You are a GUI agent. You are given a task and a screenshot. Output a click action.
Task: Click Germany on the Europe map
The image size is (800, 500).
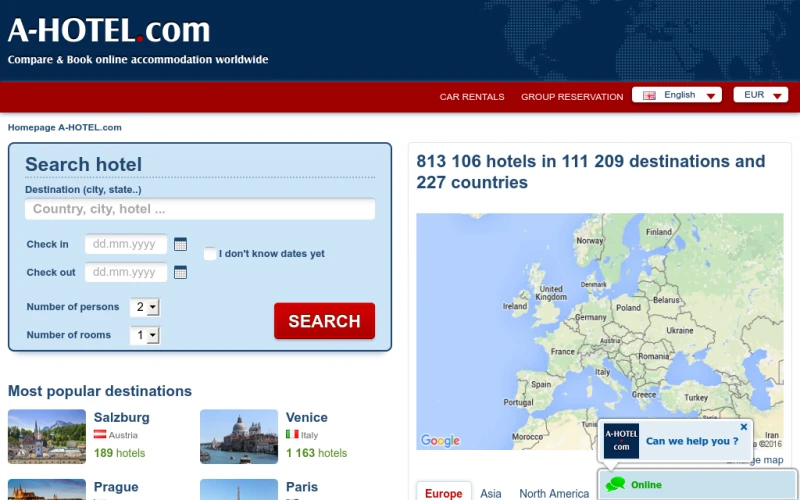[x=590, y=317]
